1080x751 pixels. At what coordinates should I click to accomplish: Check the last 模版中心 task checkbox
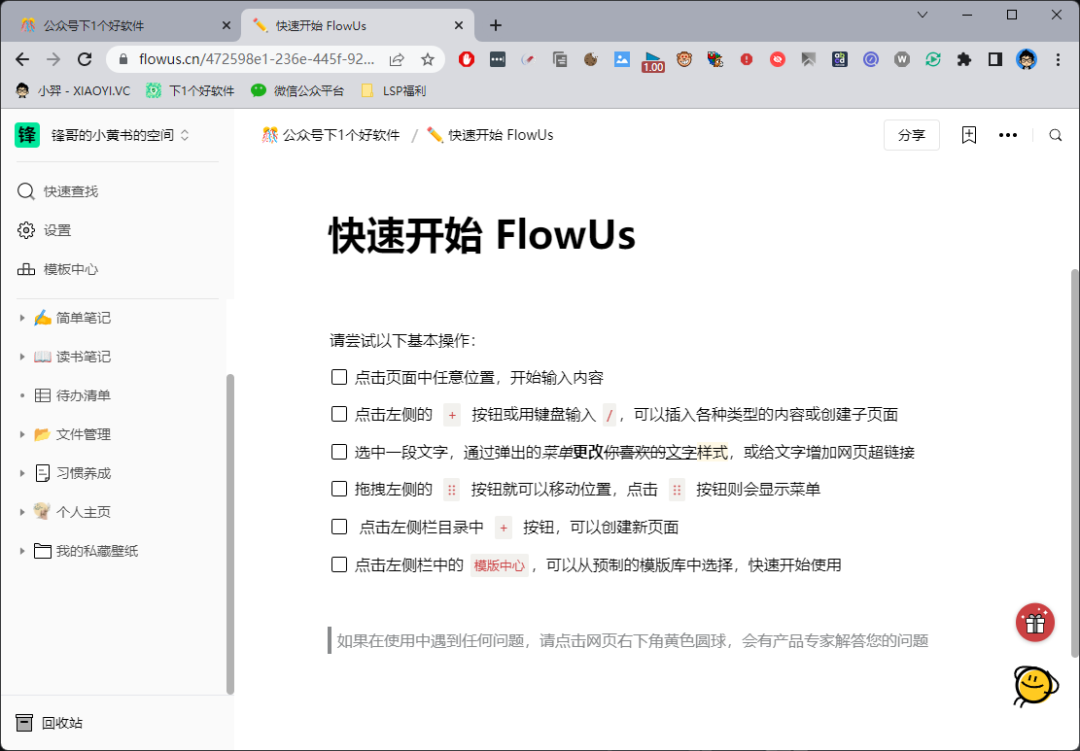339,564
